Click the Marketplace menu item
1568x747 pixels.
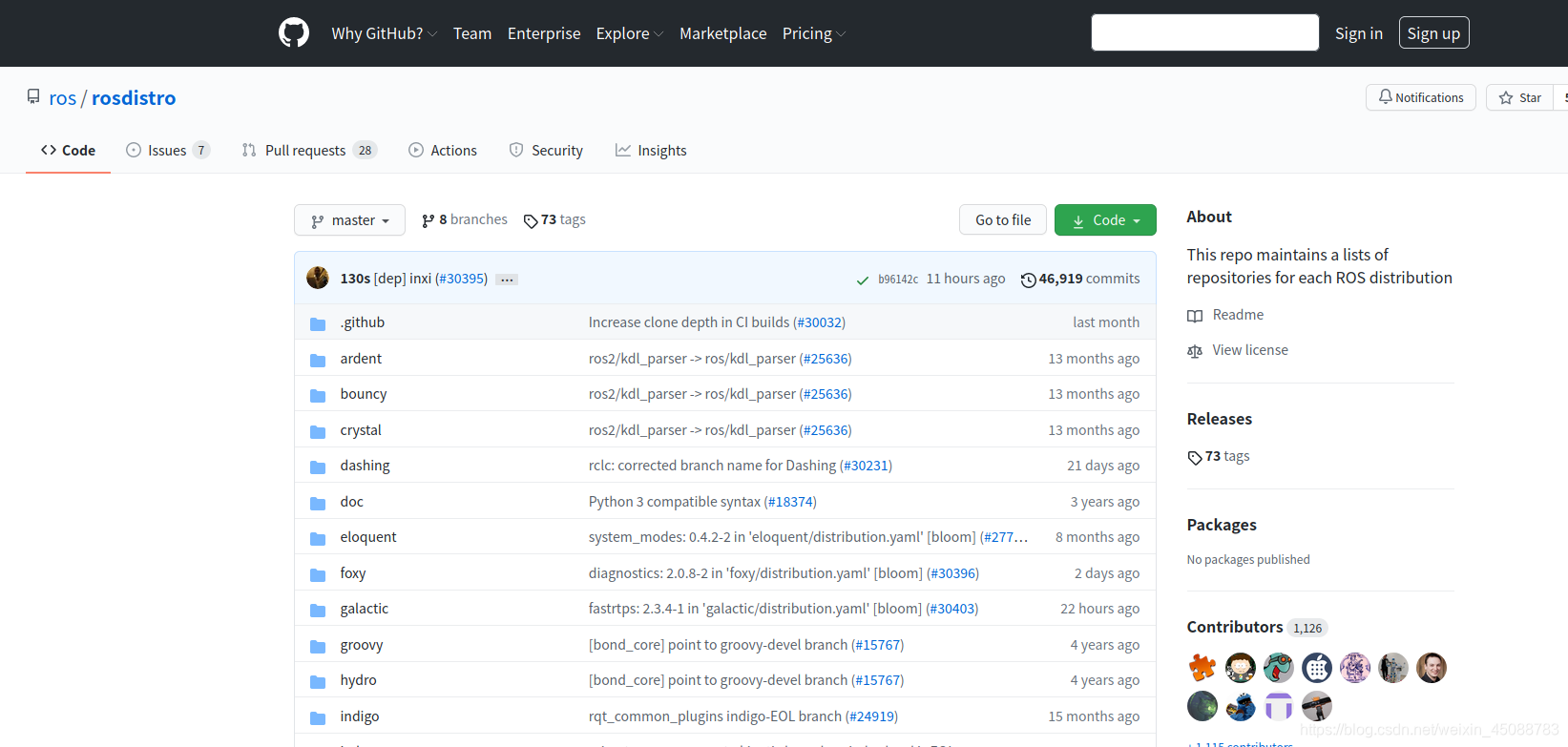pos(722,33)
